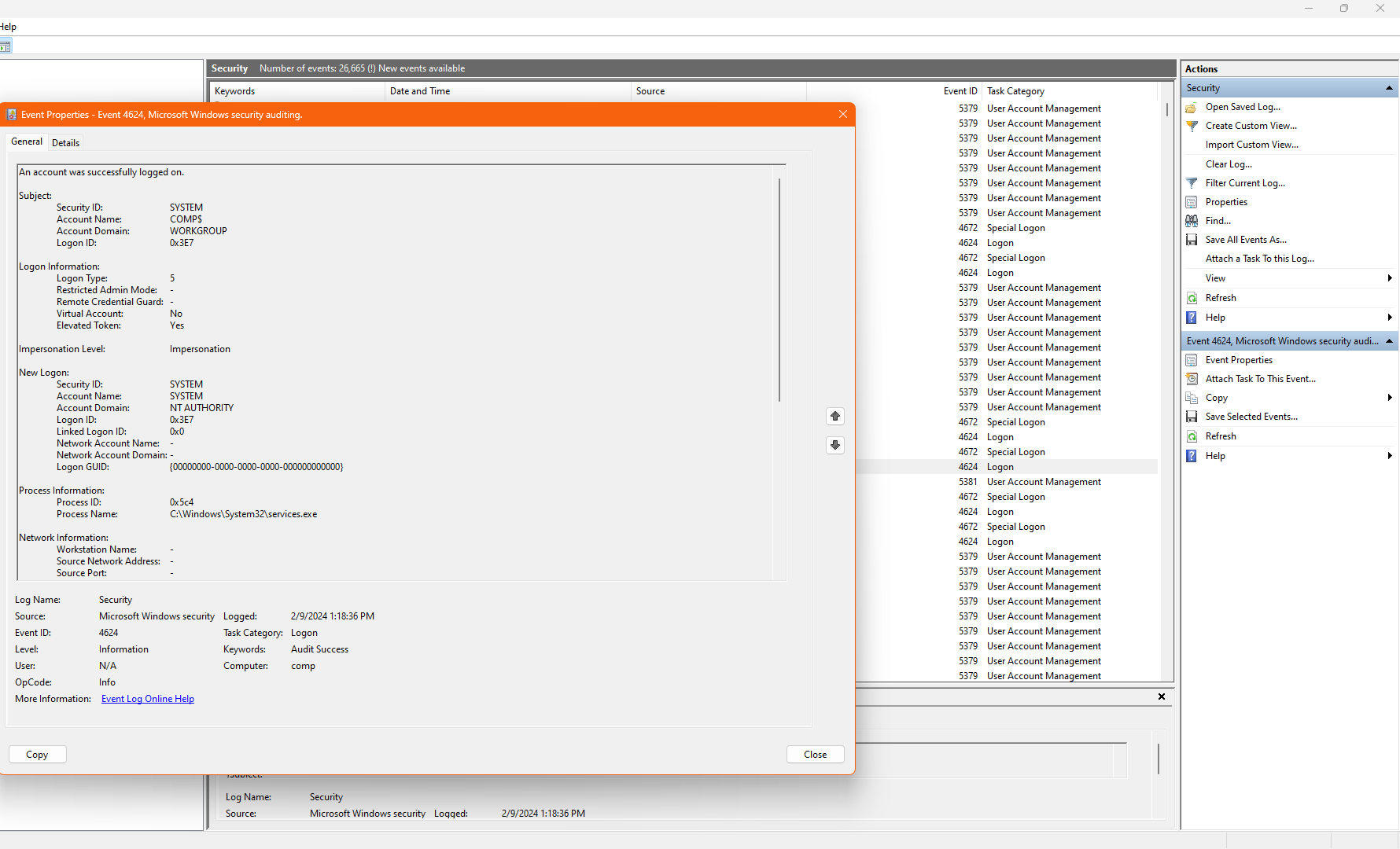
Task: Choose Attach a Task To this Log
Action: coord(1259,259)
